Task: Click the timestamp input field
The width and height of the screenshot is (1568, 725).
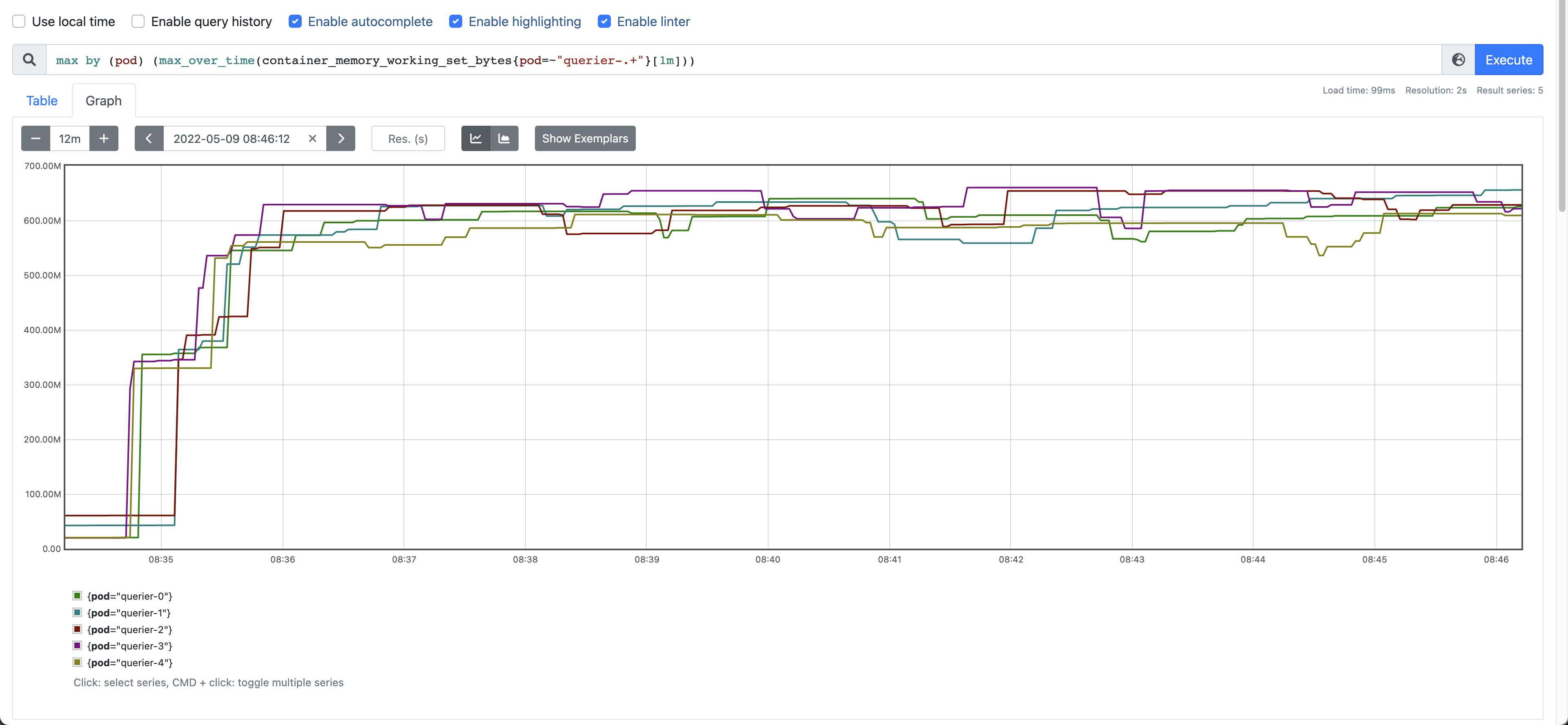Action: tap(232, 138)
